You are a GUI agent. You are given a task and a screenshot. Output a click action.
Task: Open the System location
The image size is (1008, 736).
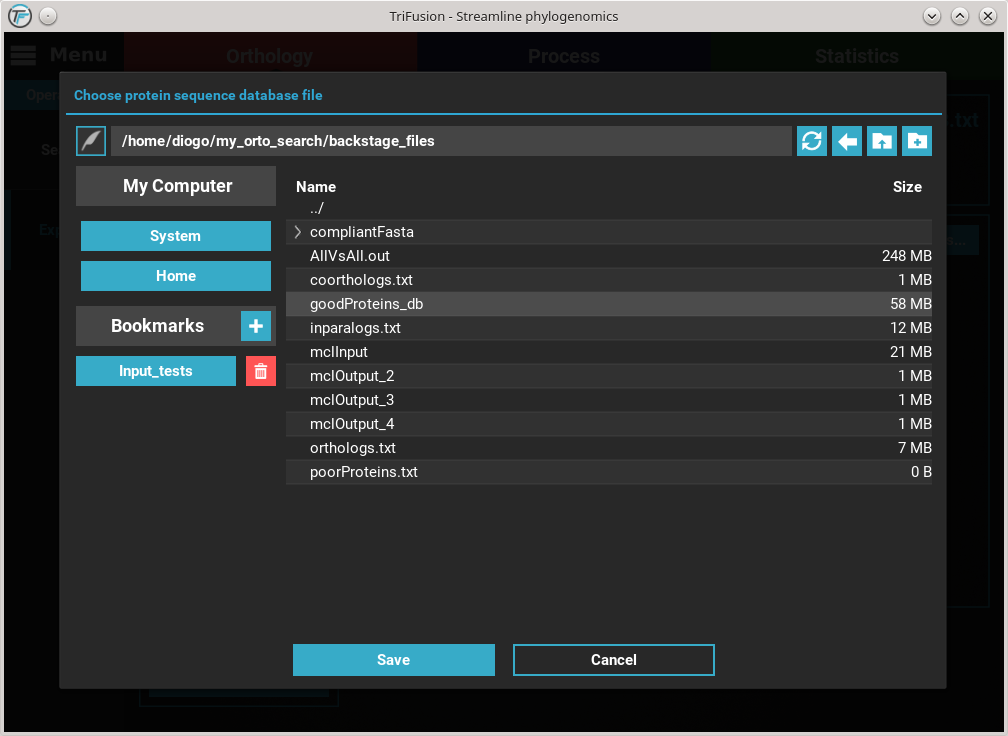point(176,236)
